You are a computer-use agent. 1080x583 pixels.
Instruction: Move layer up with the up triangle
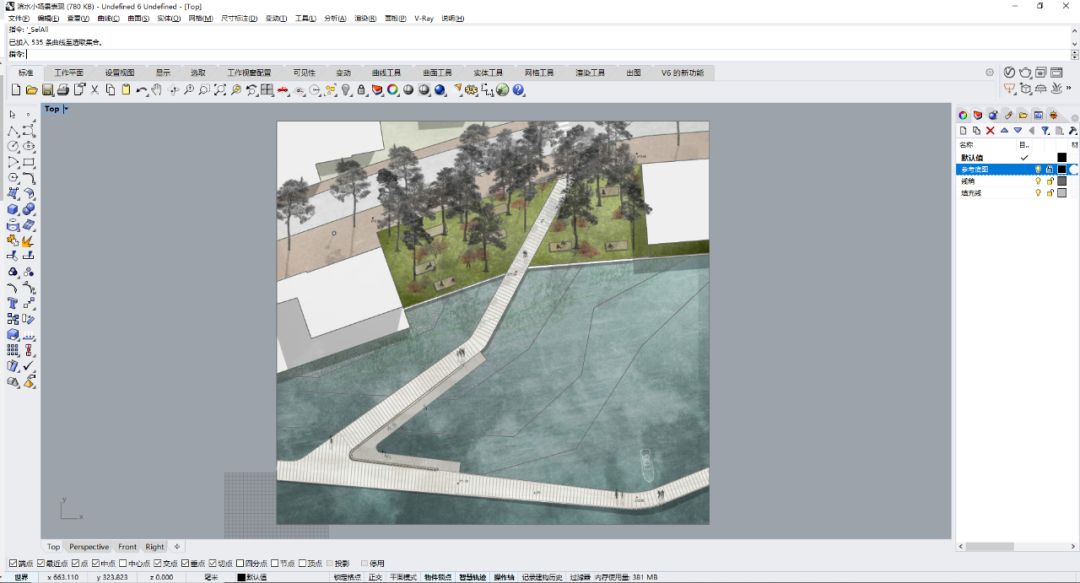click(1004, 130)
